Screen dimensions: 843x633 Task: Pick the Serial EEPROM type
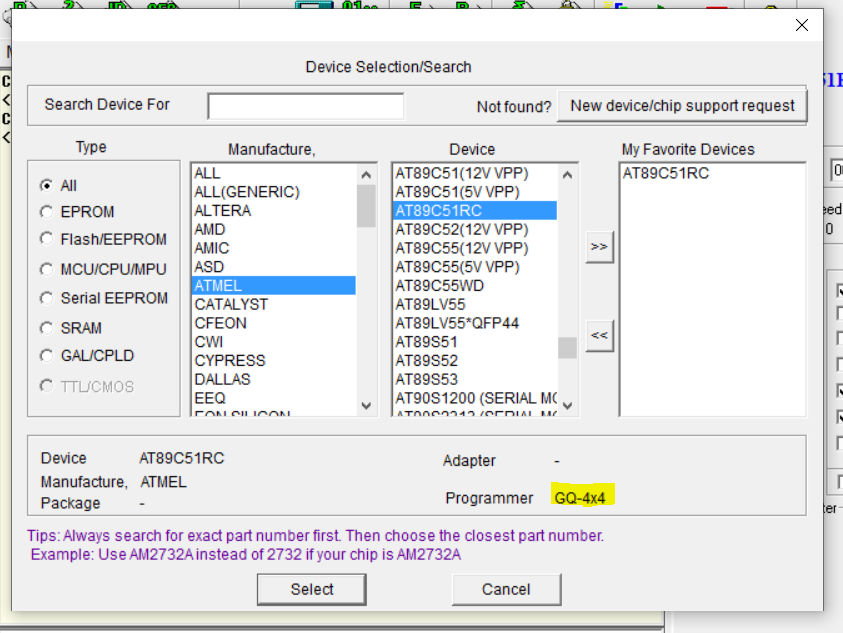(46, 298)
